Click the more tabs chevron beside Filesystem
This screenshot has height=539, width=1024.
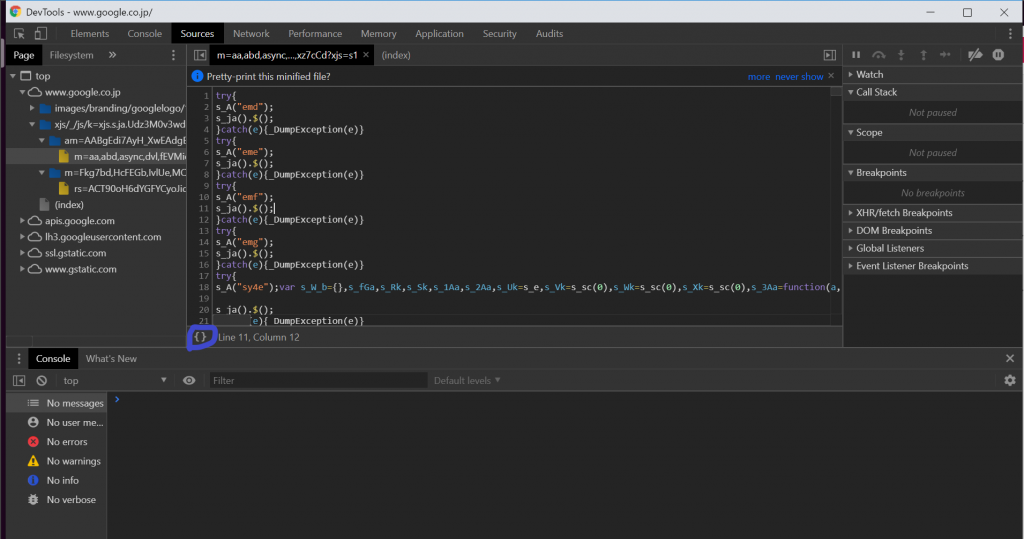112,55
